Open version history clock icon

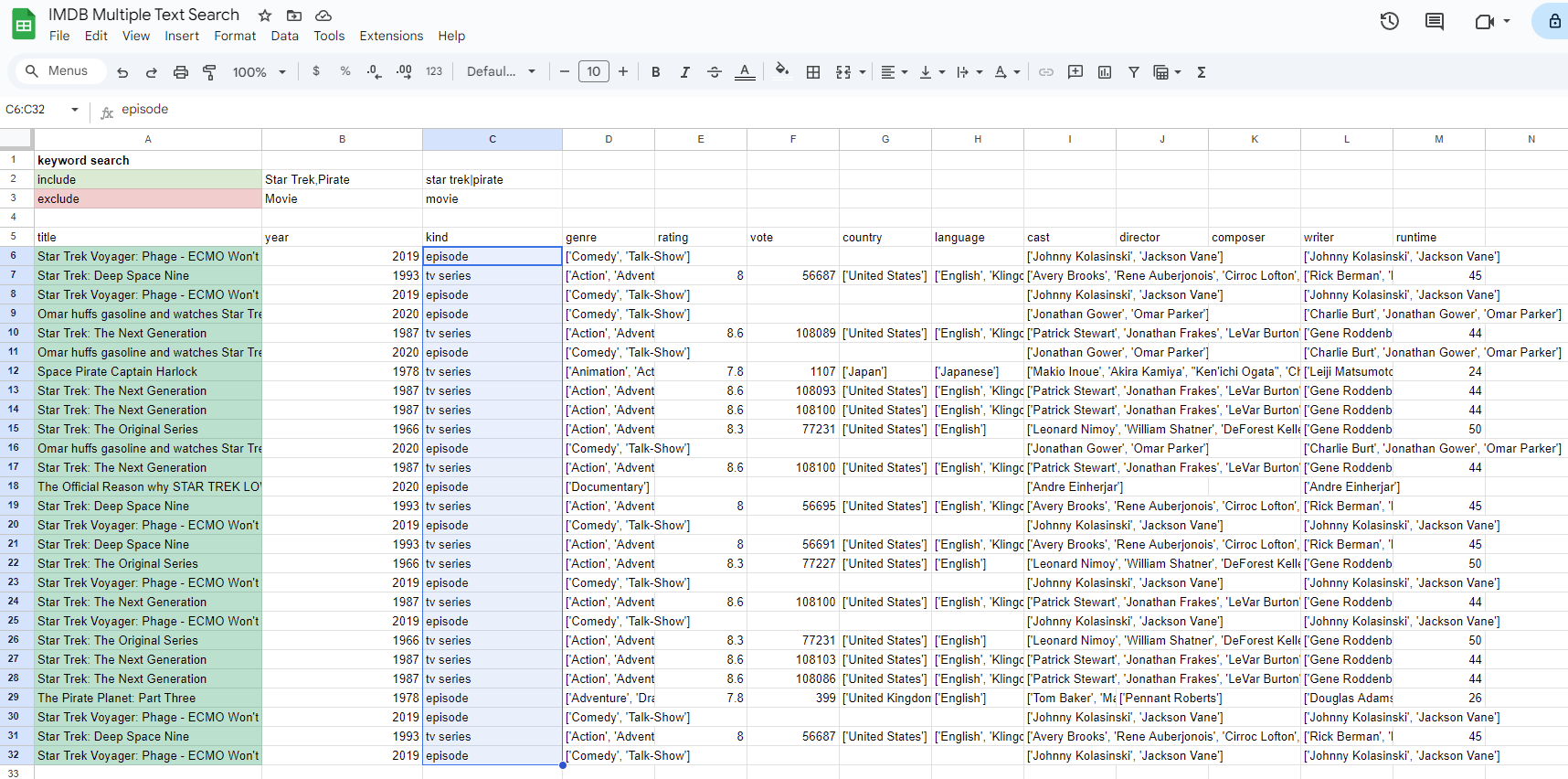1390,21
